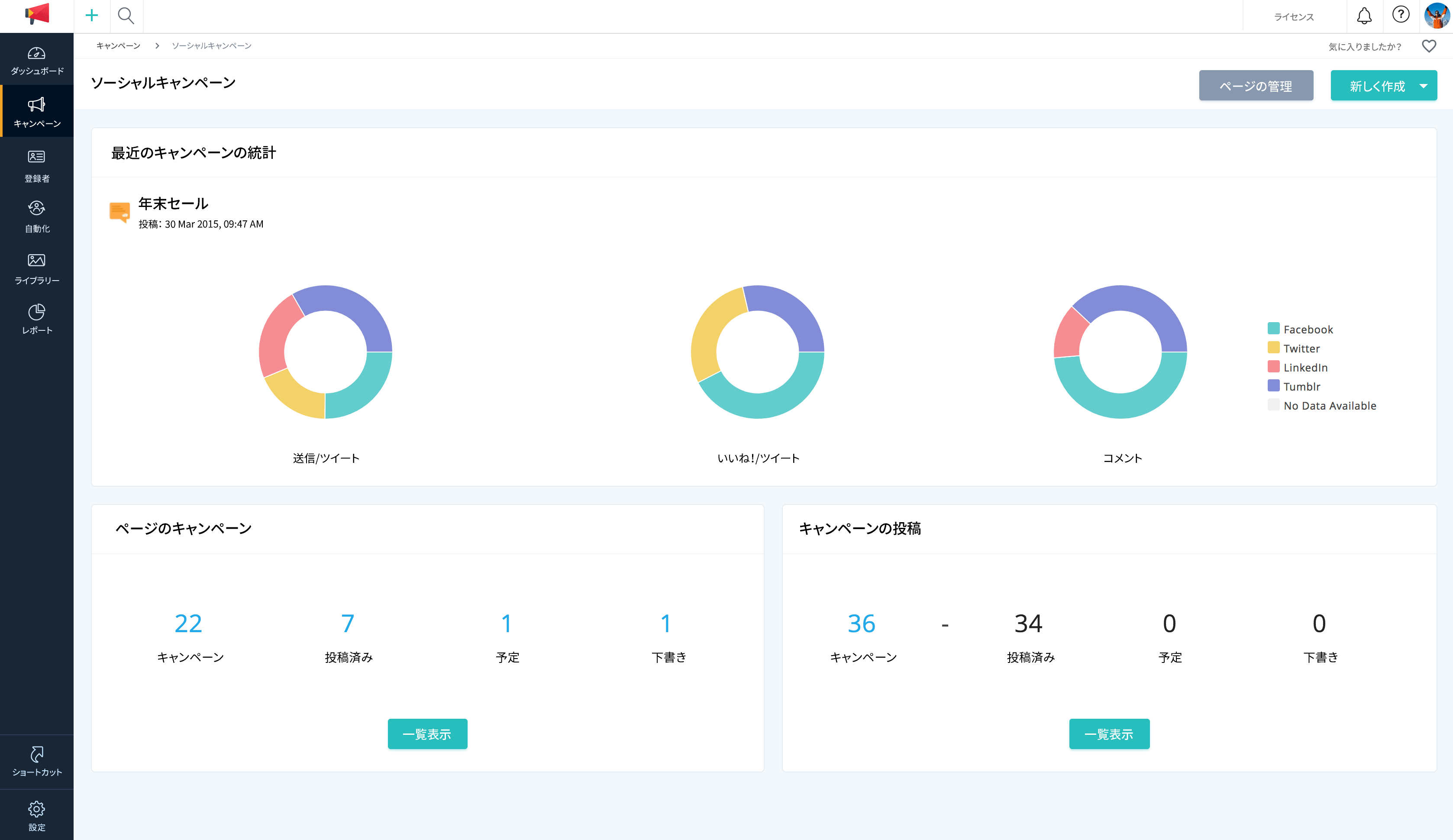This screenshot has width=1453, height=840.
Task: Open ショートカット in the sidebar
Action: coord(37,761)
